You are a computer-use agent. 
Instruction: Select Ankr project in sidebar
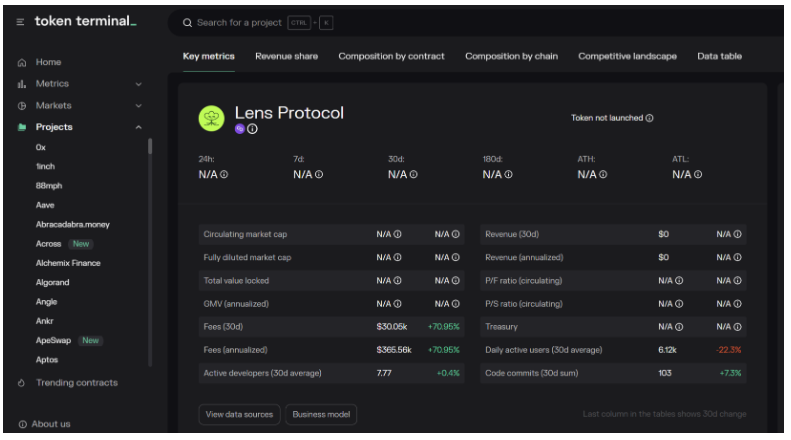44,321
